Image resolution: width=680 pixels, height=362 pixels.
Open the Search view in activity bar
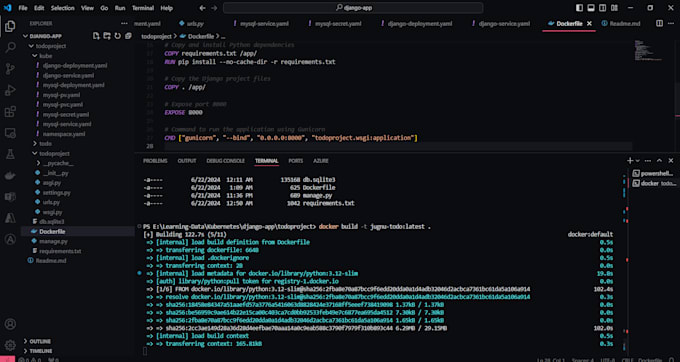[10, 47]
